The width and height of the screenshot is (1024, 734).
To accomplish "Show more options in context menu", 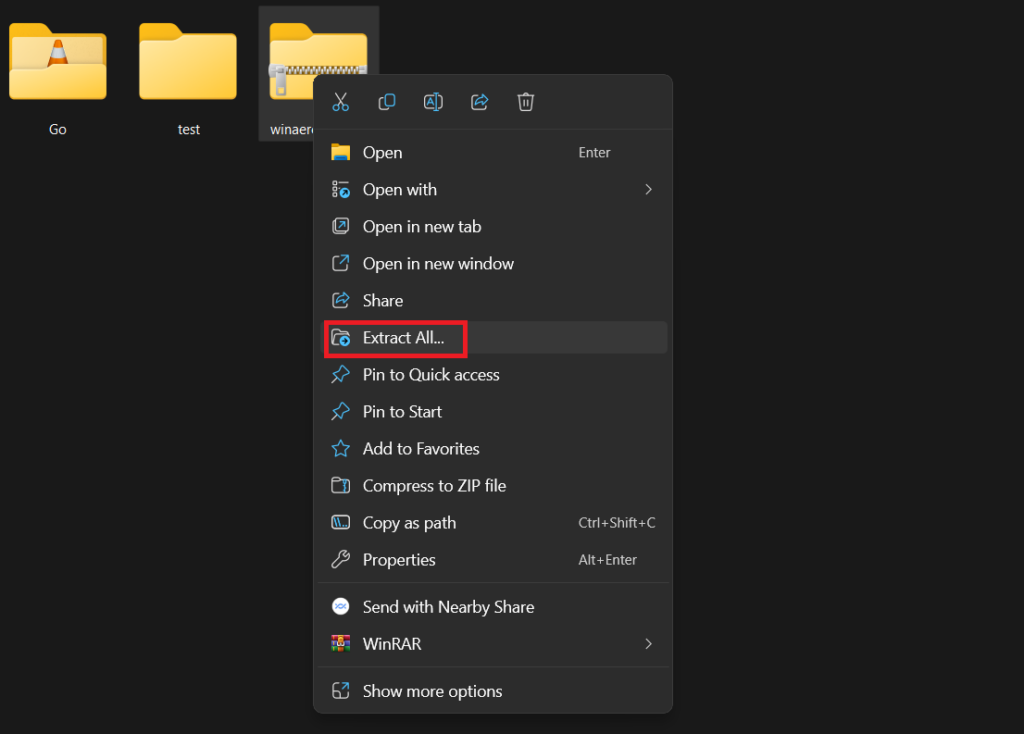I will pyautogui.click(x=432, y=691).
